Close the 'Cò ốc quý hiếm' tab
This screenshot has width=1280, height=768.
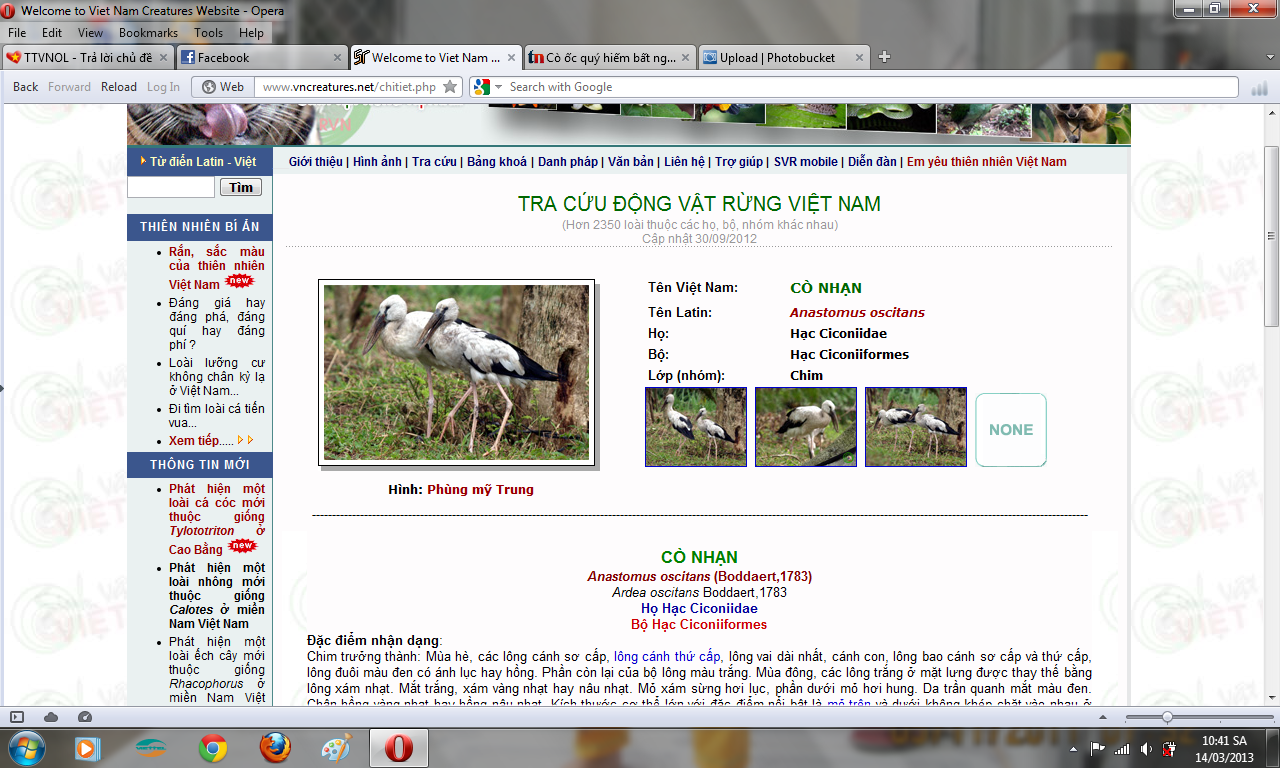685,58
